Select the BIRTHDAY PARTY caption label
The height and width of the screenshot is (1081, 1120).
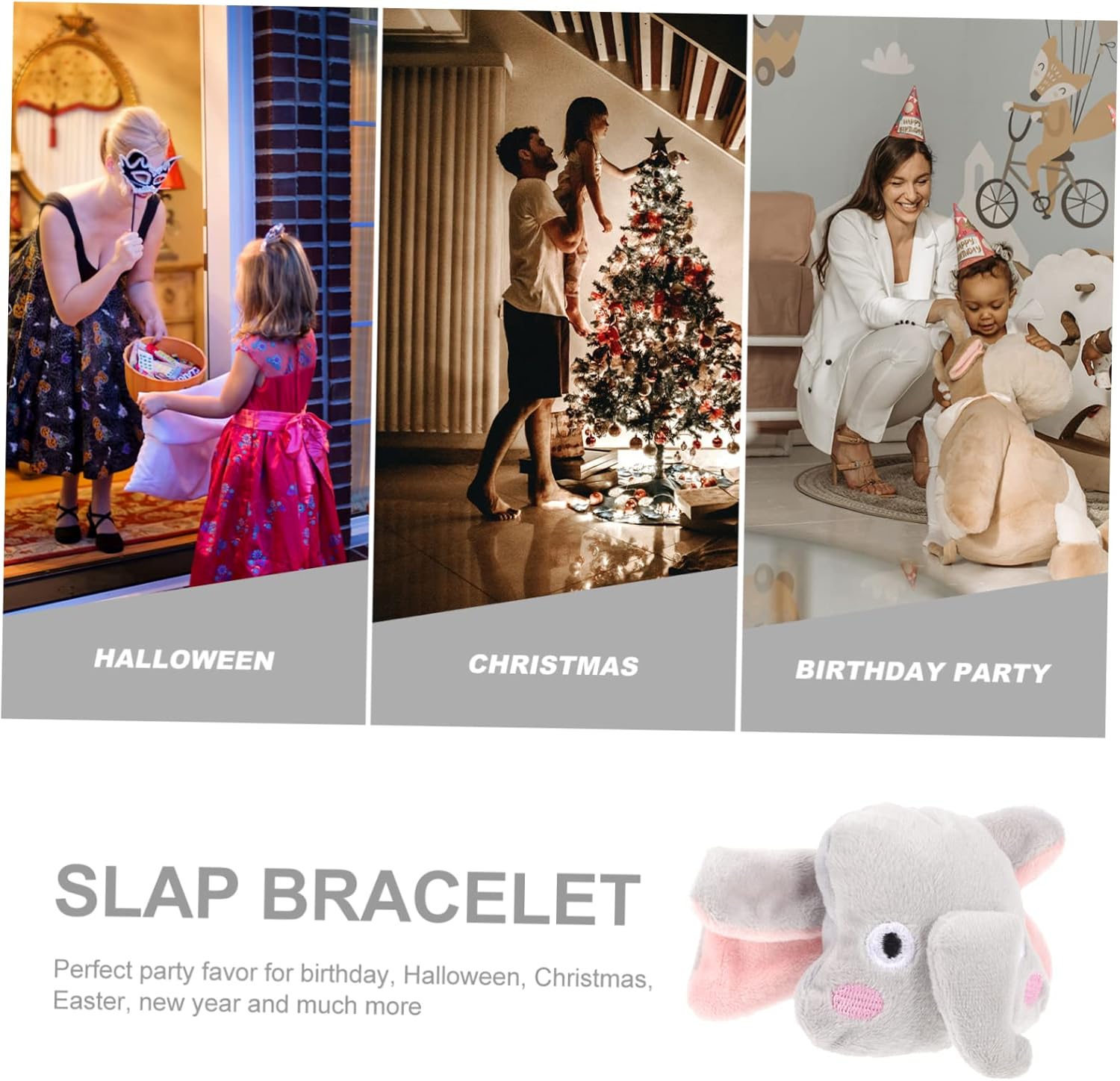pyautogui.click(x=923, y=670)
